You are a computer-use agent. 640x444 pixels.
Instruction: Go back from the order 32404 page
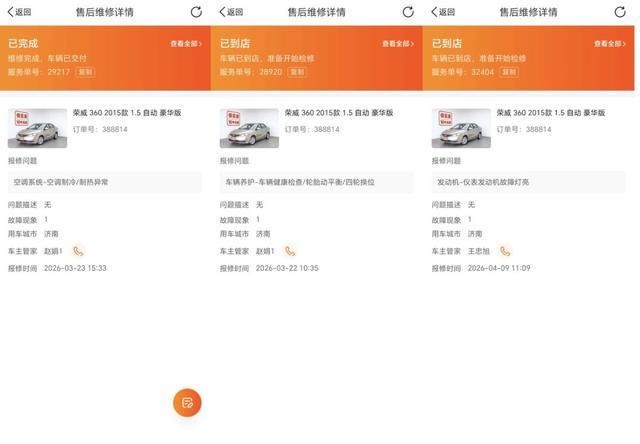click(x=442, y=12)
